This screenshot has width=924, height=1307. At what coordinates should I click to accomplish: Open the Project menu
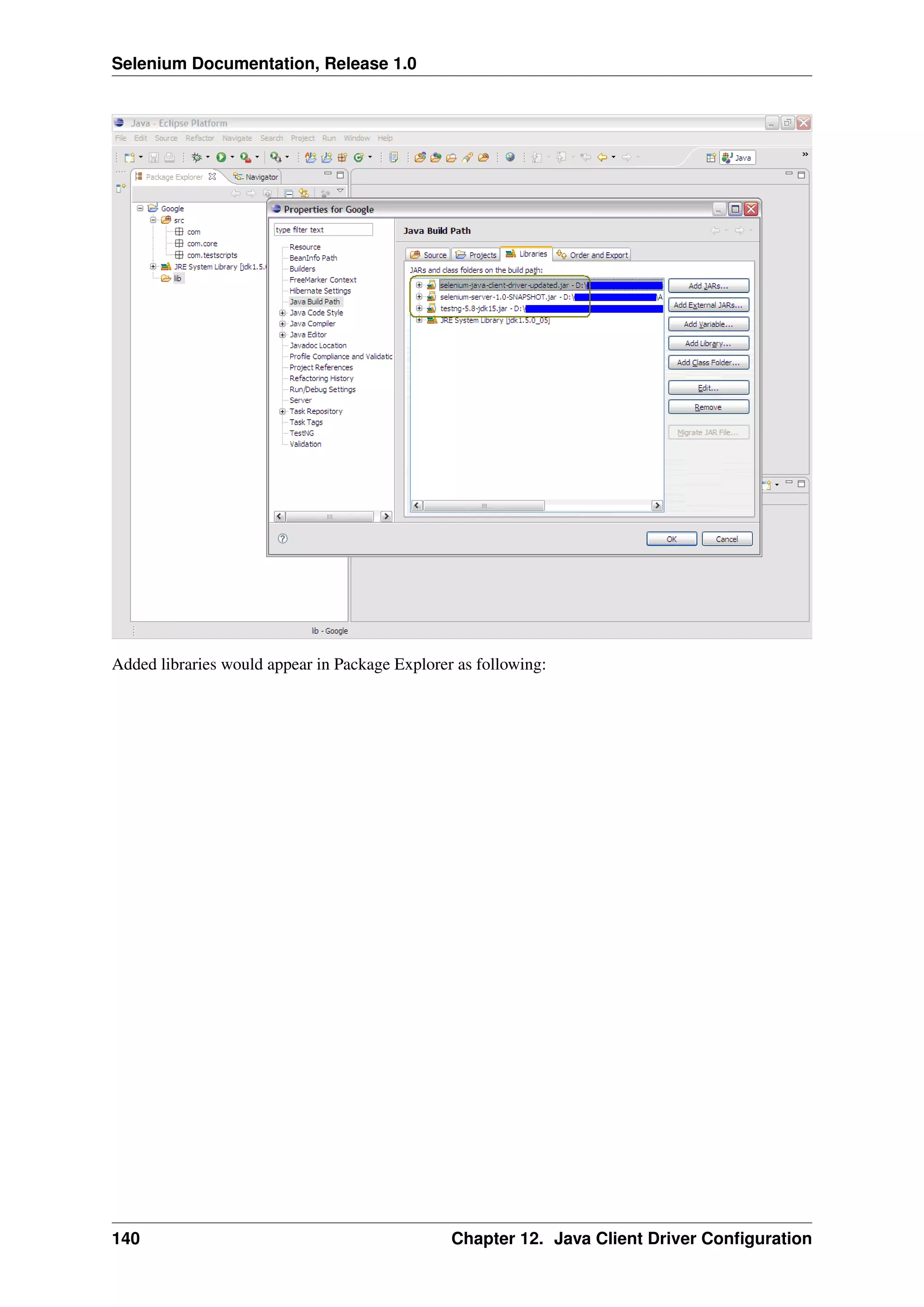(x=303, y=139)
